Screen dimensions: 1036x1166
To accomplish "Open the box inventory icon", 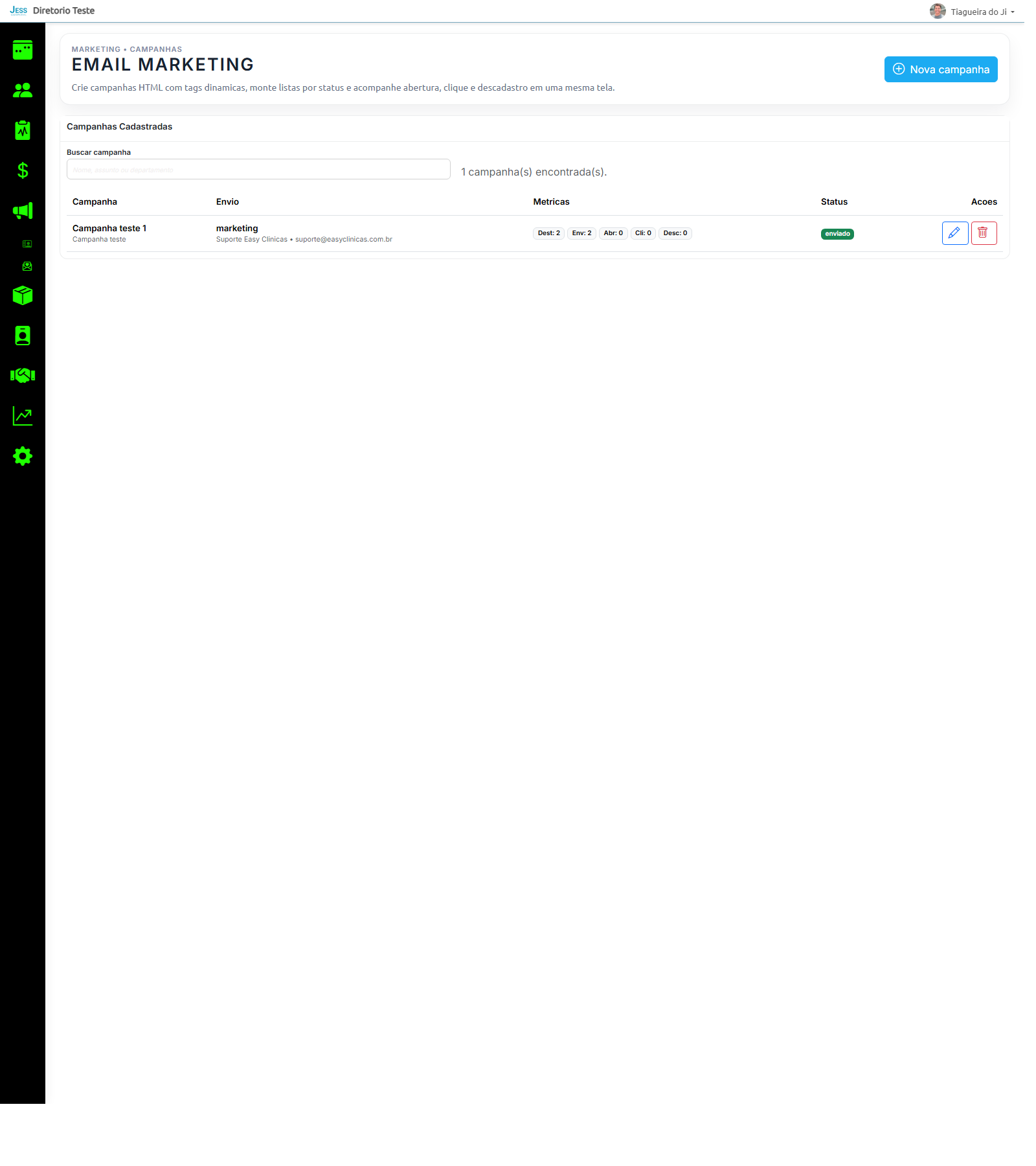I will 23,296.
